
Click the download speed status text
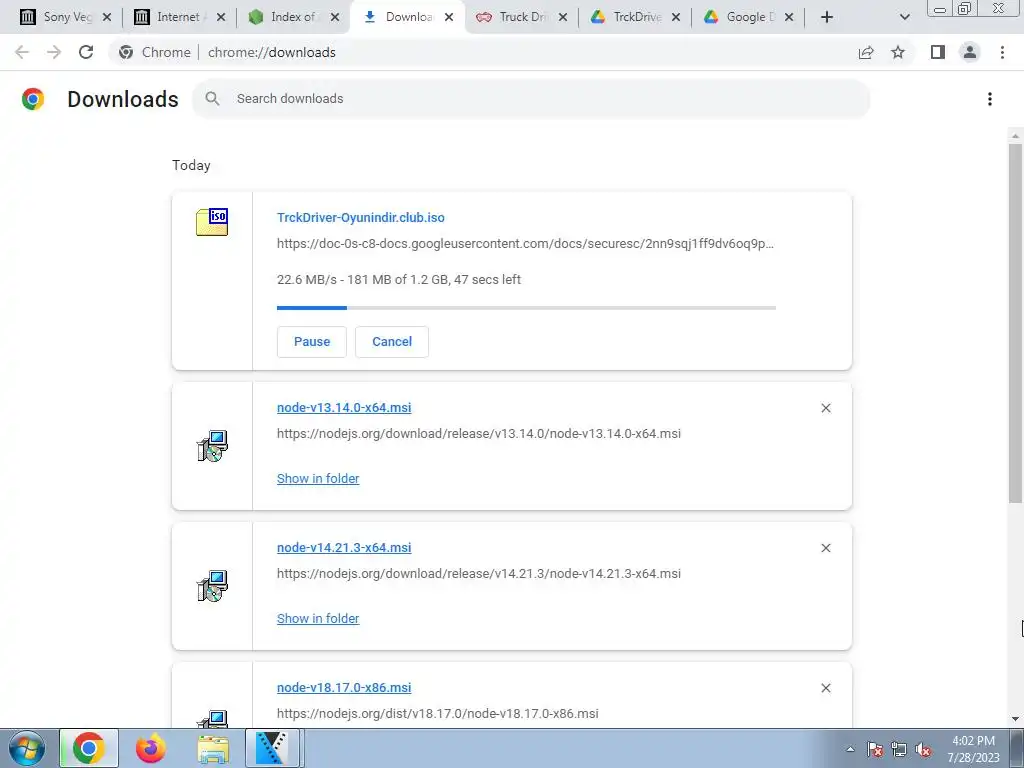tap(399, 280)
